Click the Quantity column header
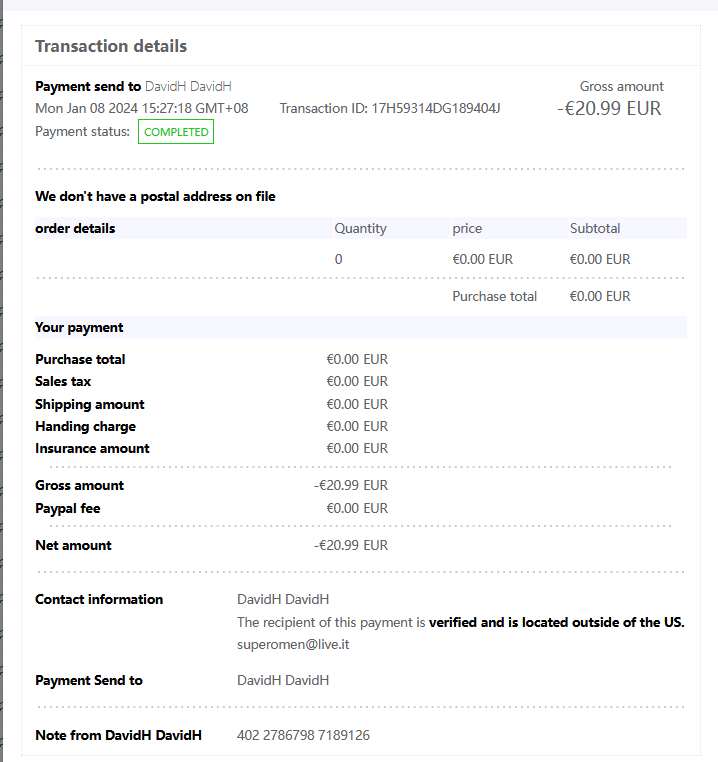The height and width of the screenshot is (762, 718). click(360, 228)
